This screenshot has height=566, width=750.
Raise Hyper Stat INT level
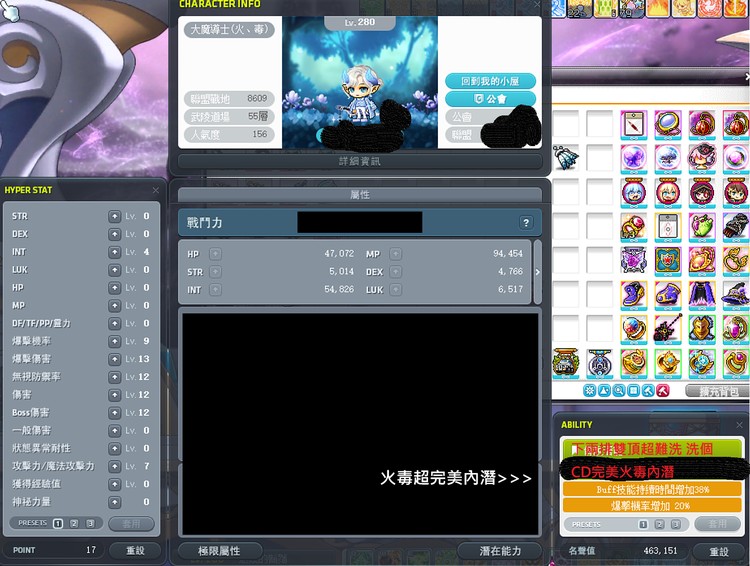coord(114,252)
